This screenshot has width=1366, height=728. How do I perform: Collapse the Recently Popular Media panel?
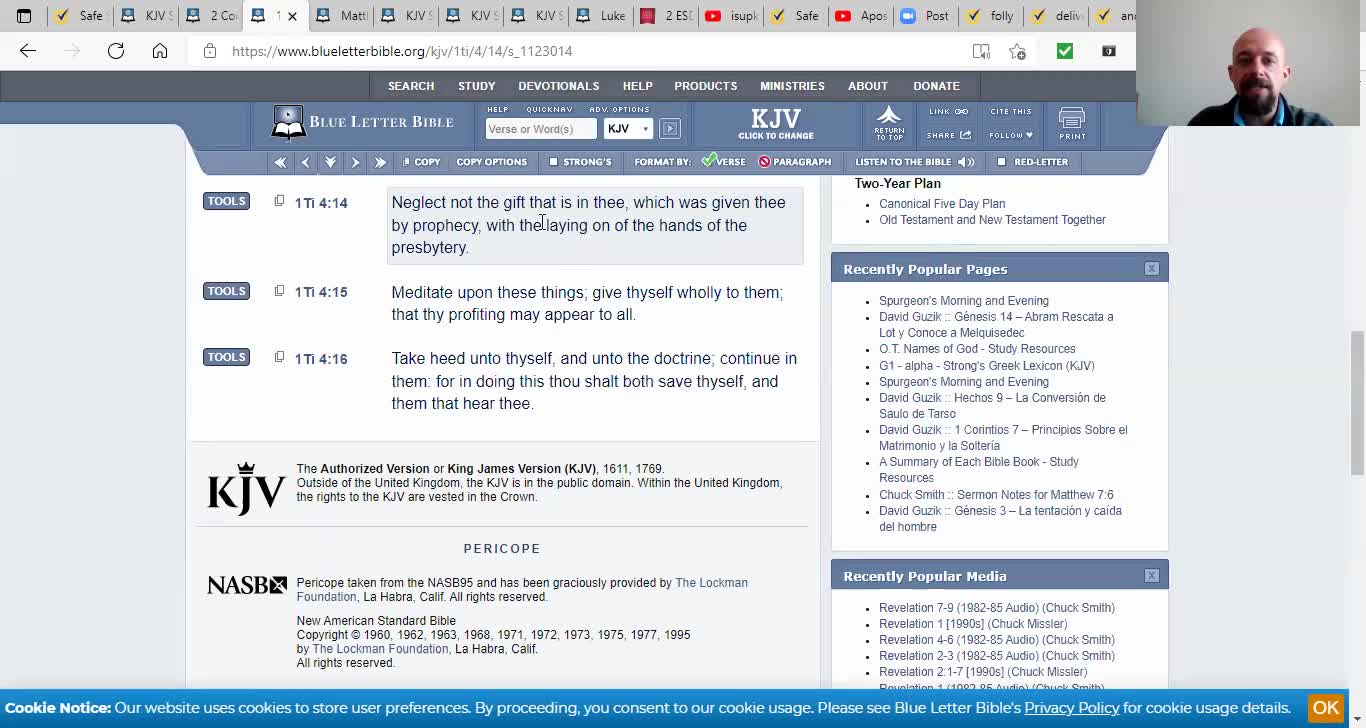pyautogui.click(x=1152, y=575)
